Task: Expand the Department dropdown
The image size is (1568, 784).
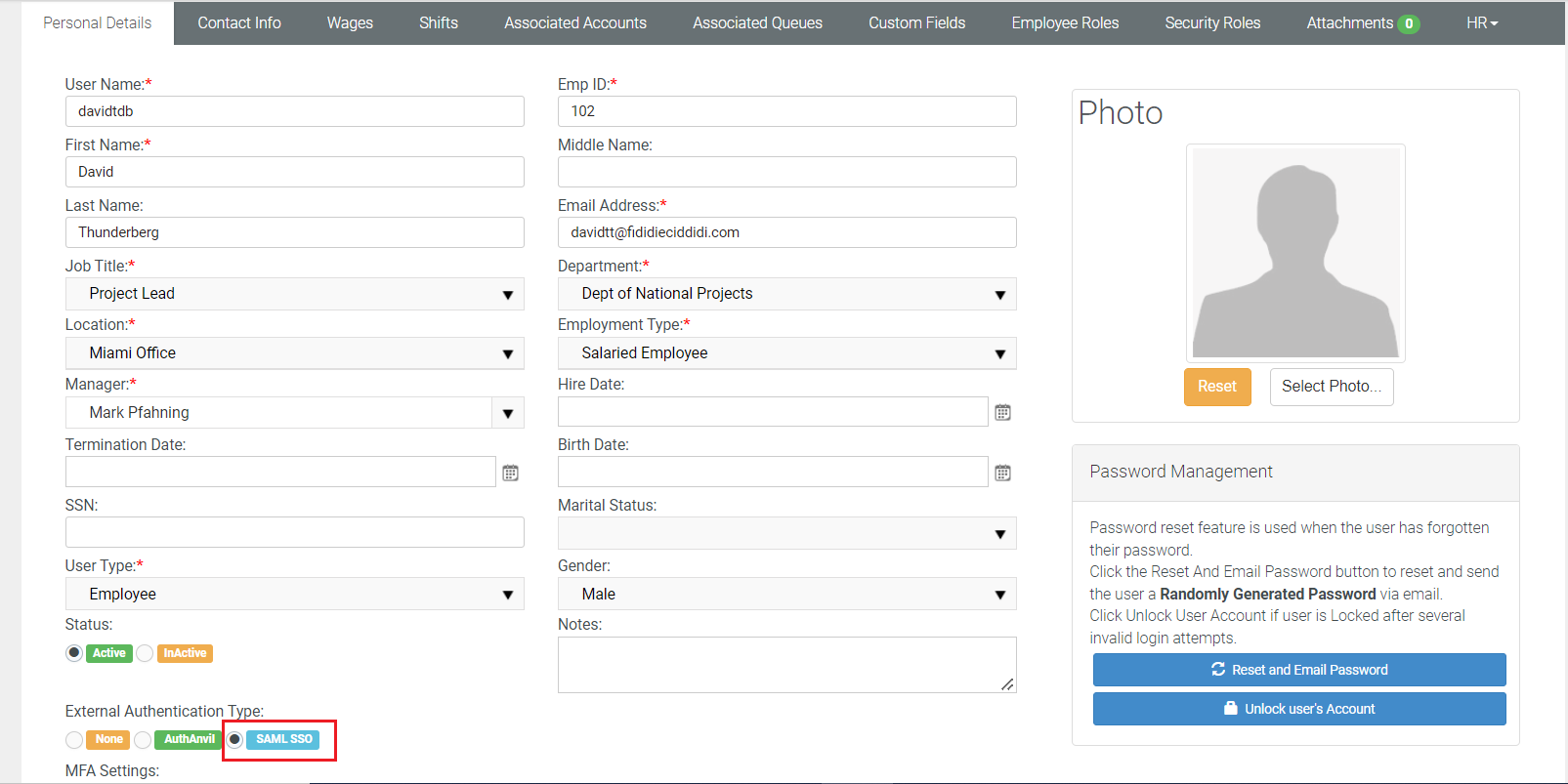Action: 787,294
